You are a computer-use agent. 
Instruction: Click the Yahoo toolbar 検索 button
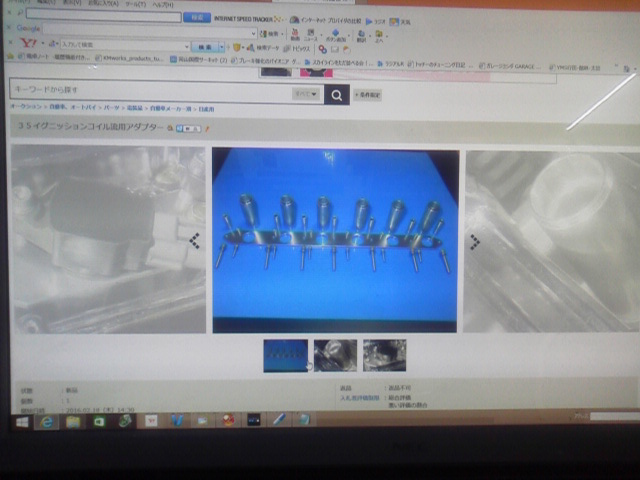[x=205, y=47]
